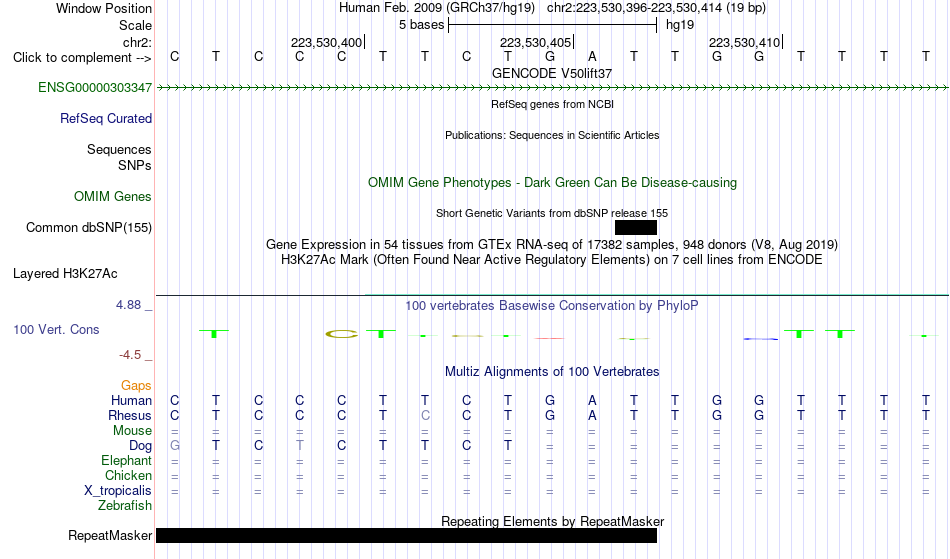
Task: Click the H3K27Ac Mark ENCODE track title
Action: point(551,260)
